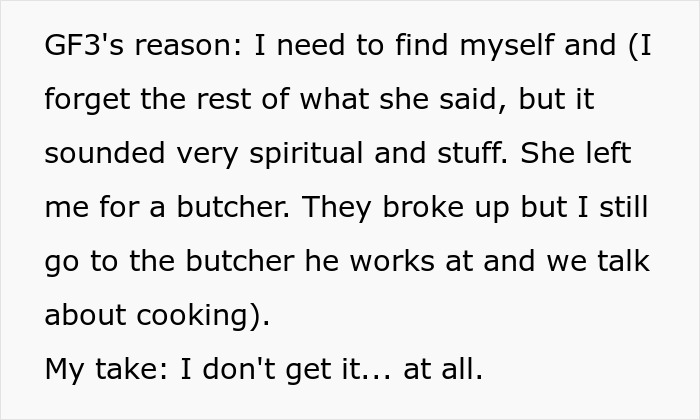Click the text "My take:"
This screenshot has width=700, height=420.
tap(104, 368)
